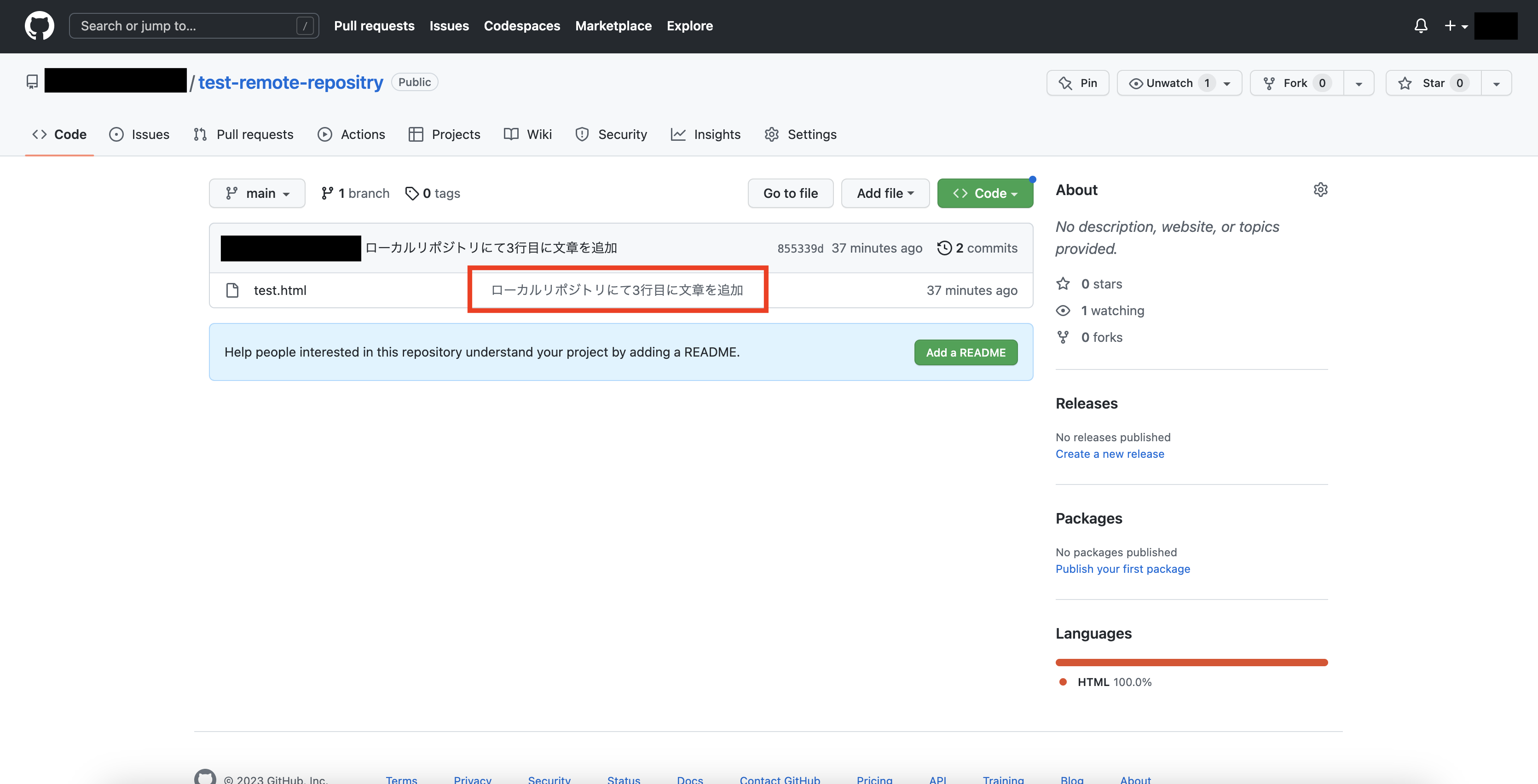This screenshot has width=1538, height=784.
Task: View 1 watching
Action: (x=1100, y=311)
